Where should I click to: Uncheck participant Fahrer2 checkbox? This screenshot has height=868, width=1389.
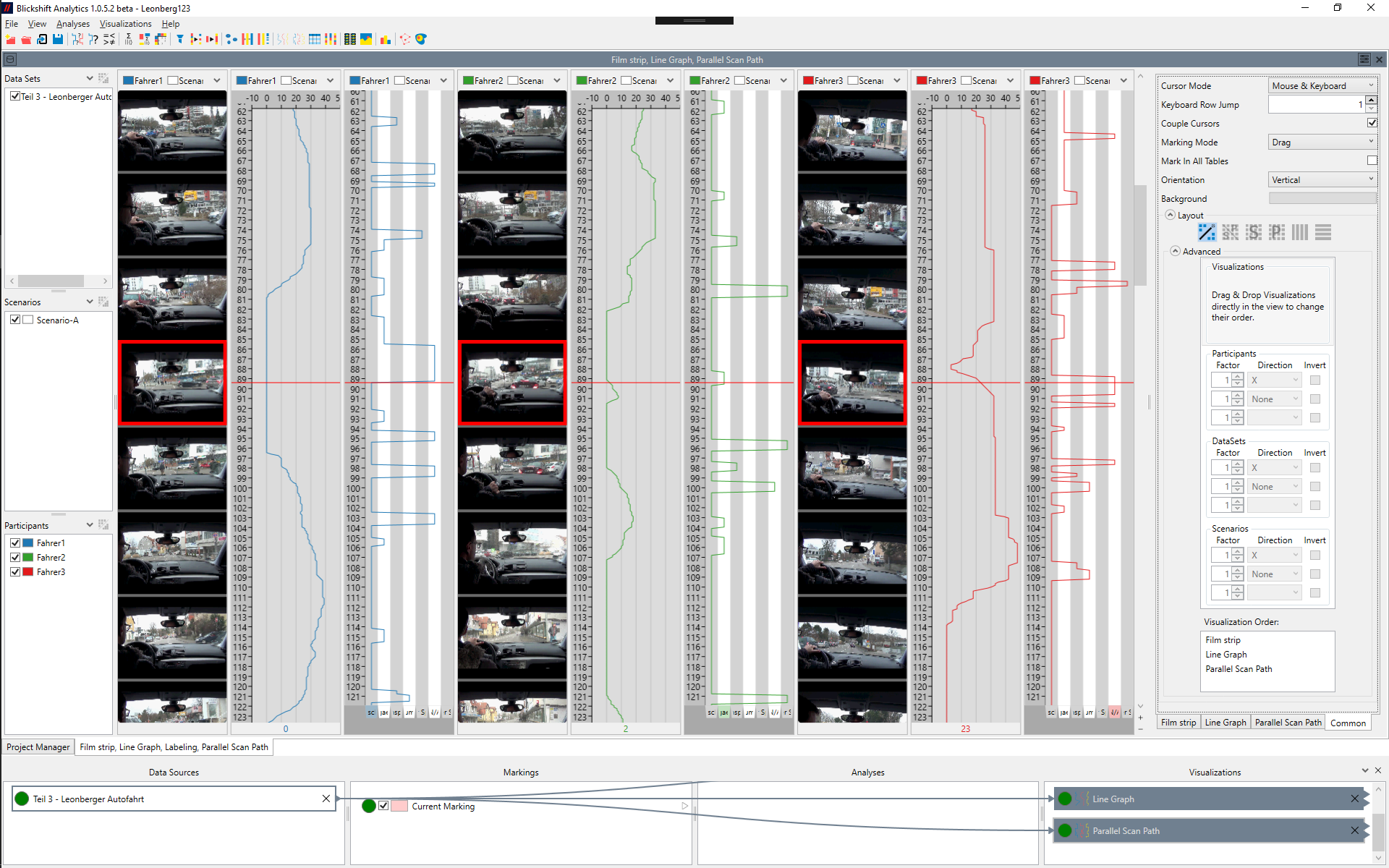click(15, 557)
